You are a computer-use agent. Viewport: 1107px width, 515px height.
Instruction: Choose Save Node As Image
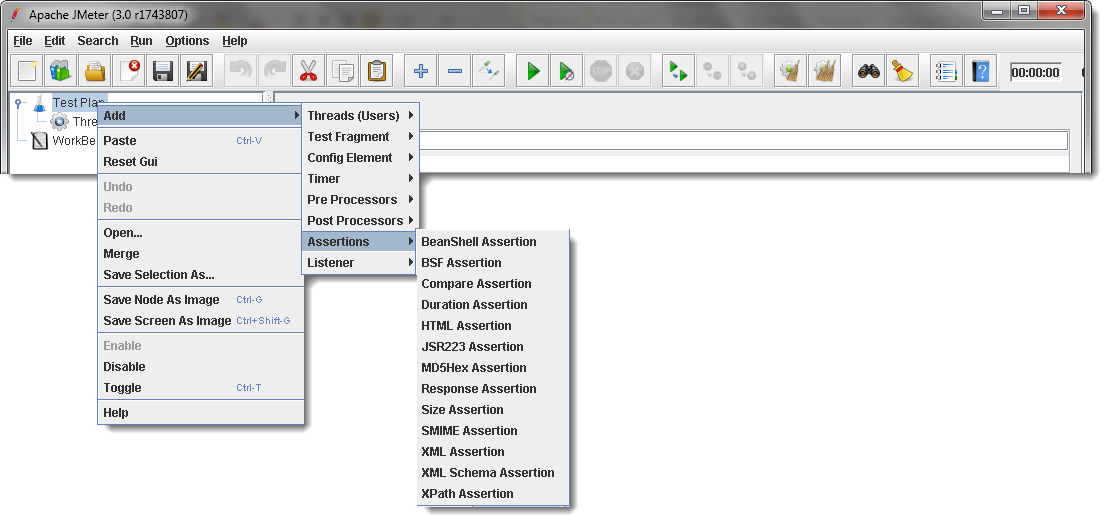pos(201,300)
